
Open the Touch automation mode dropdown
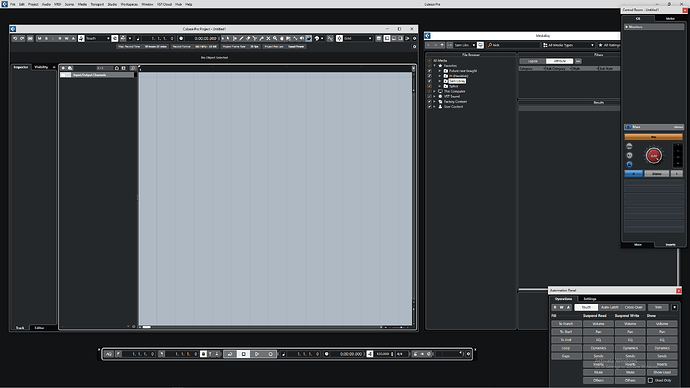(x=98, y=38)
